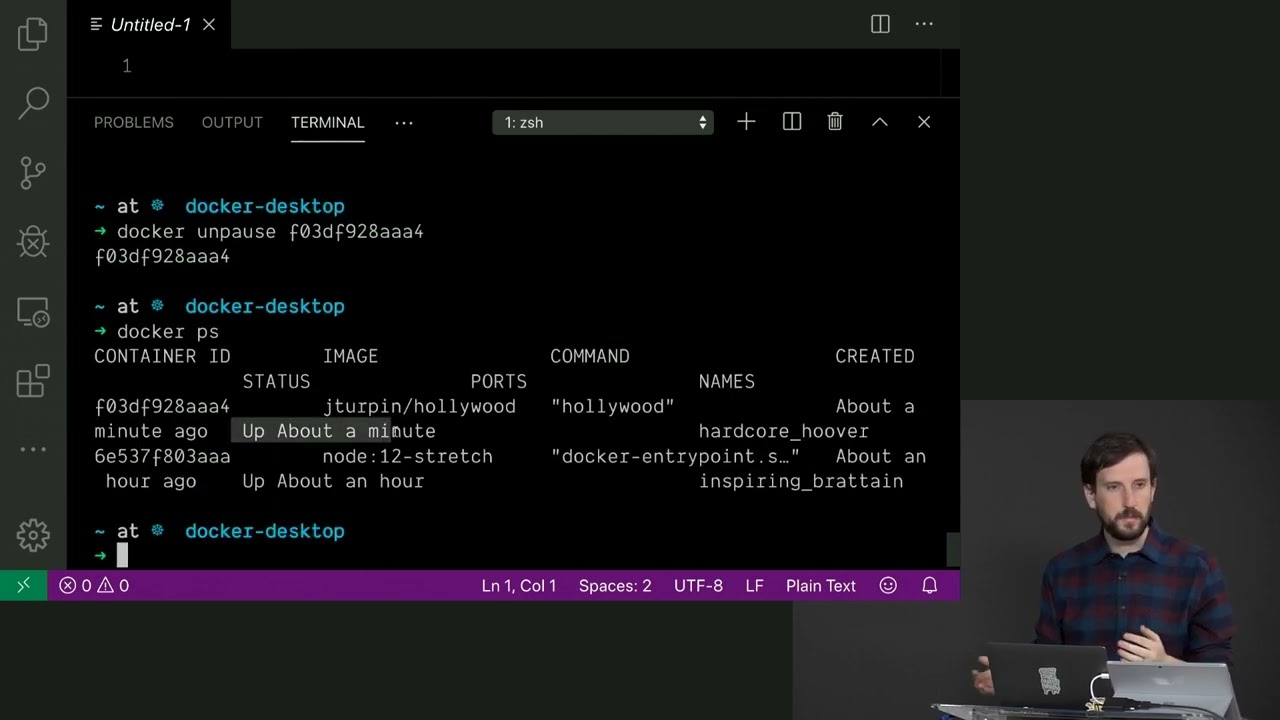Select language mode Plain Text
The image size is (1280, 720).
click(x=821, y=586)
